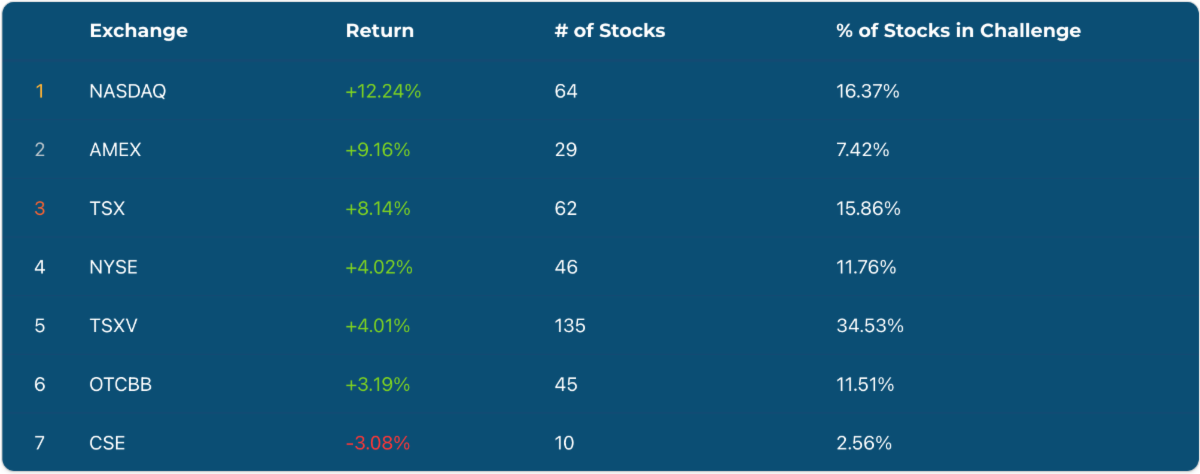Open the NYSE exchange entry
Image resolution: width=1200 pixels, height=474 pixels.
[113, 267]
